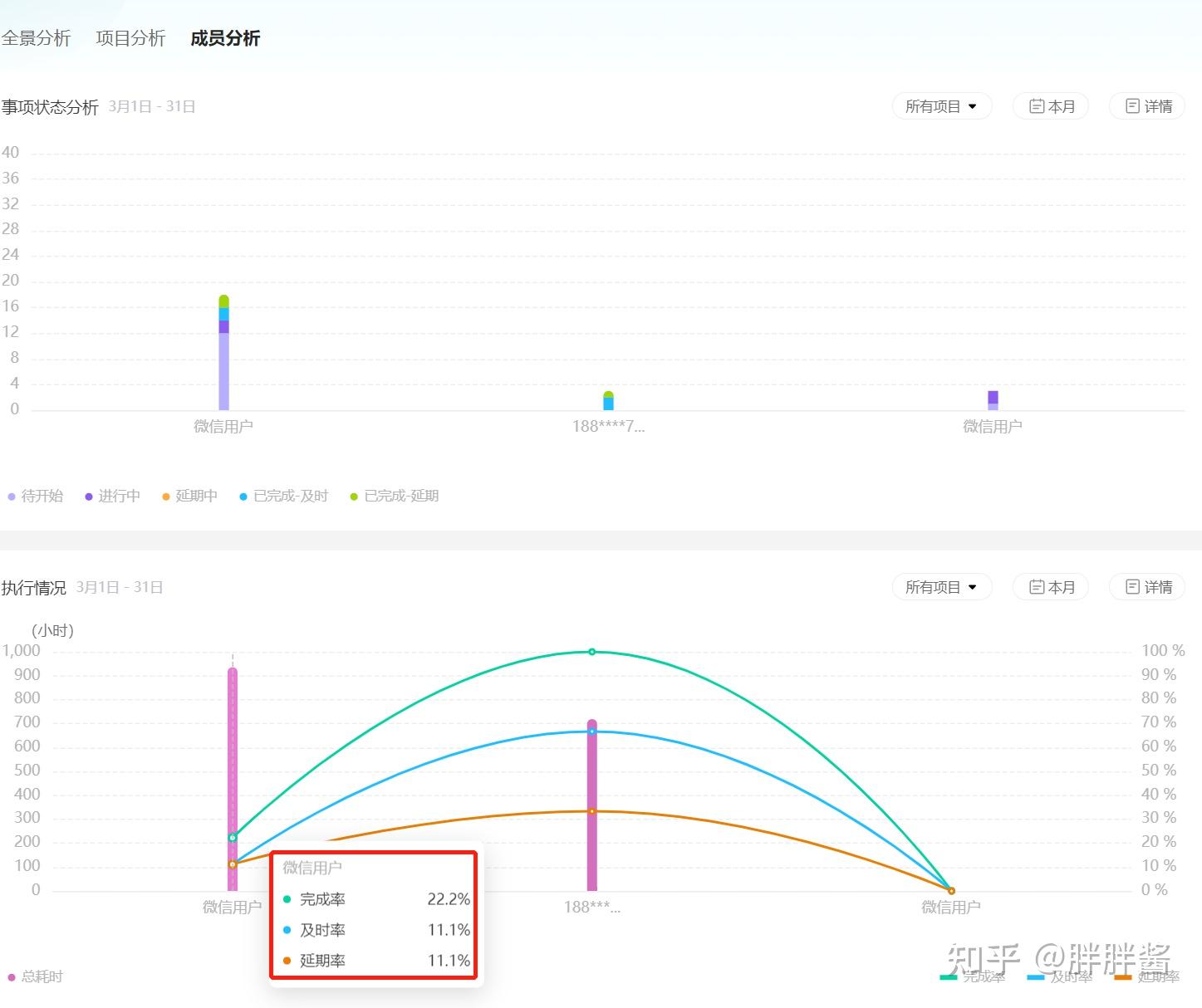
Task: Toggle 已完成-及时 legend item
Action: pos(283,496)
